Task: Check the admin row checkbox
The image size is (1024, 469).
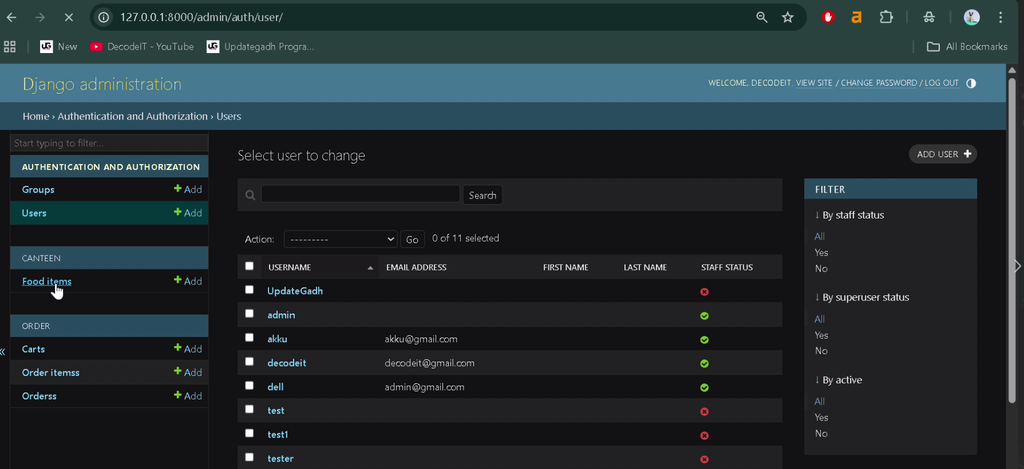Action: [x=249, y=314]
